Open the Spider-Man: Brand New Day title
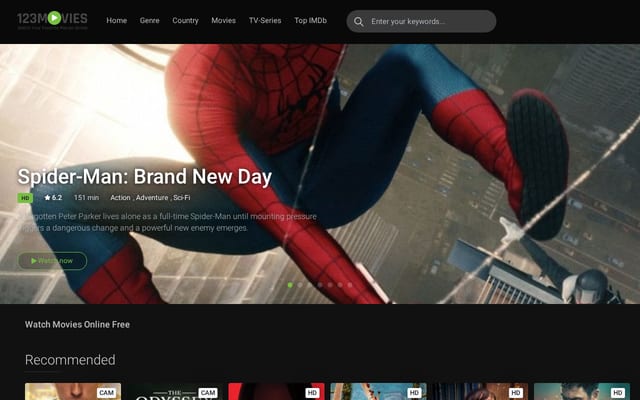The height and width of the screenshot is (400, 640). click(144, 177)
